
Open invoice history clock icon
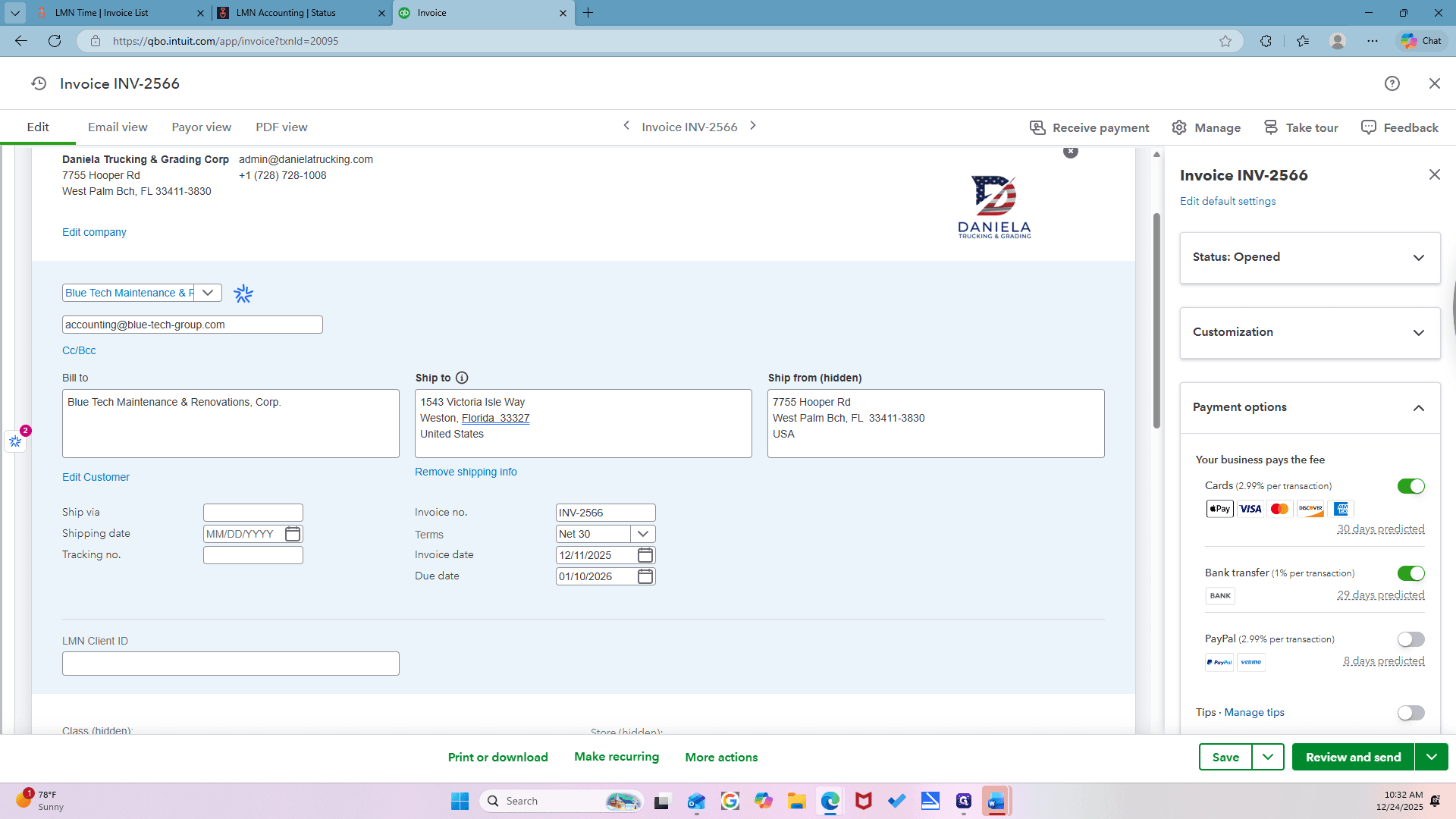coord(39,83)
